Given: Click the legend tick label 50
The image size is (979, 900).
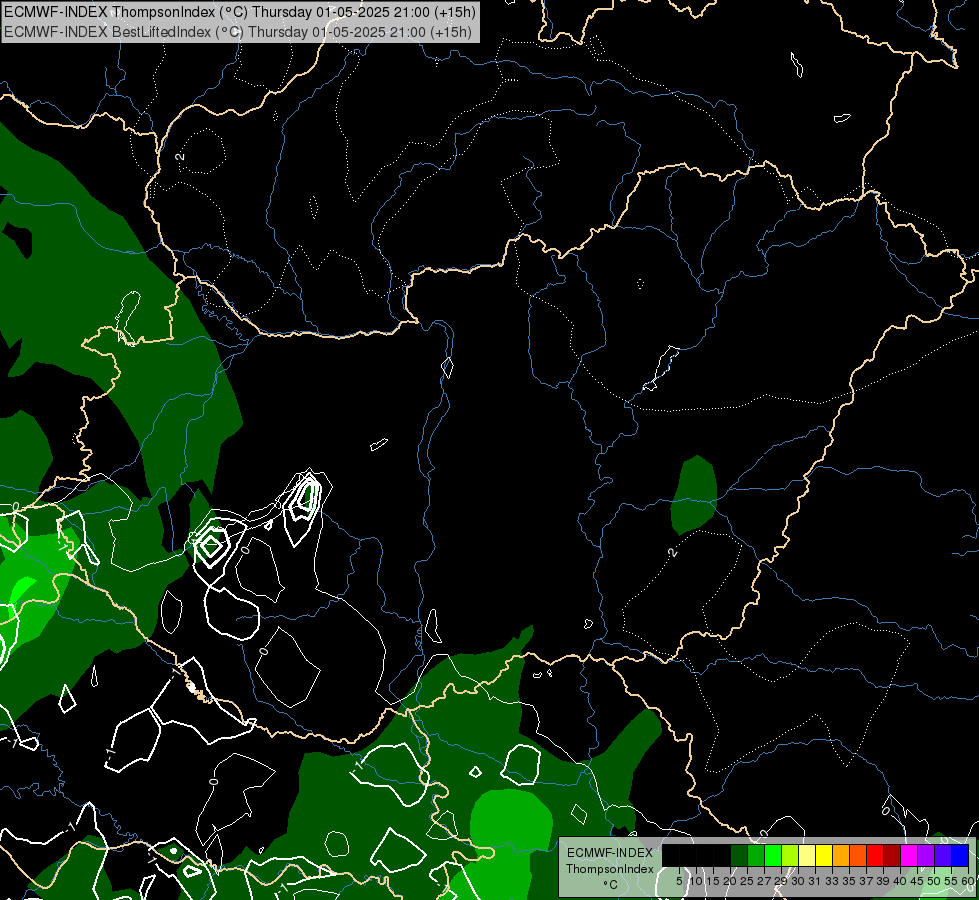Looking at the screenshot, I should [x=934, y=881].
